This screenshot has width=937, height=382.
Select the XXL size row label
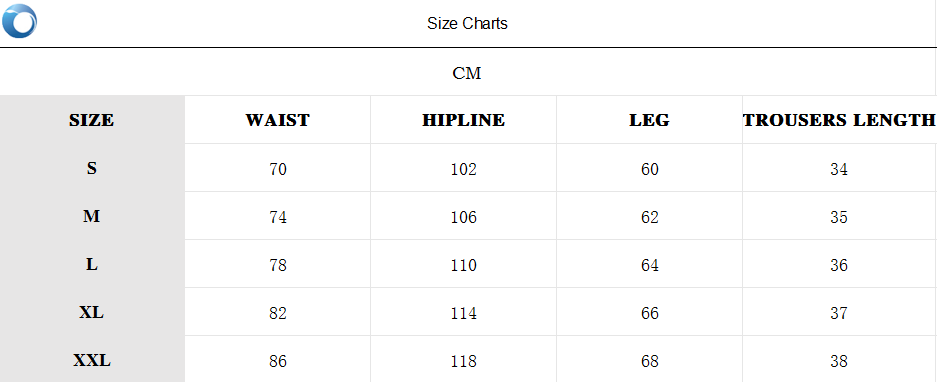91,360
